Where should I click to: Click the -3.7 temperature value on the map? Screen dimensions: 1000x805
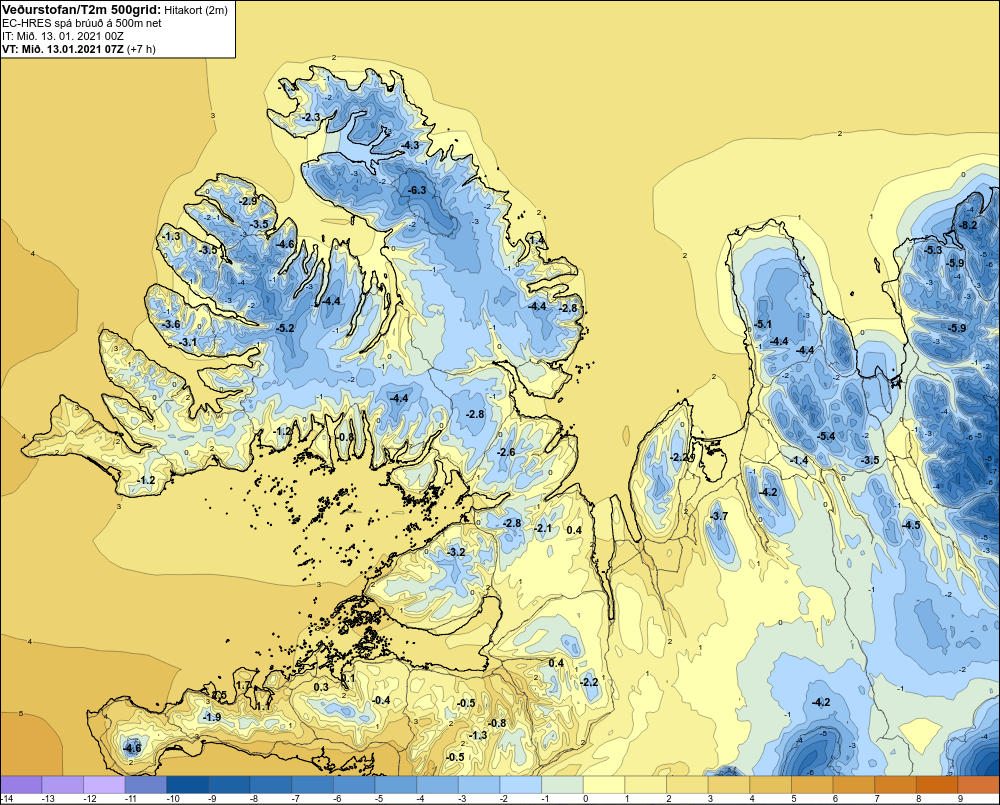719,516
